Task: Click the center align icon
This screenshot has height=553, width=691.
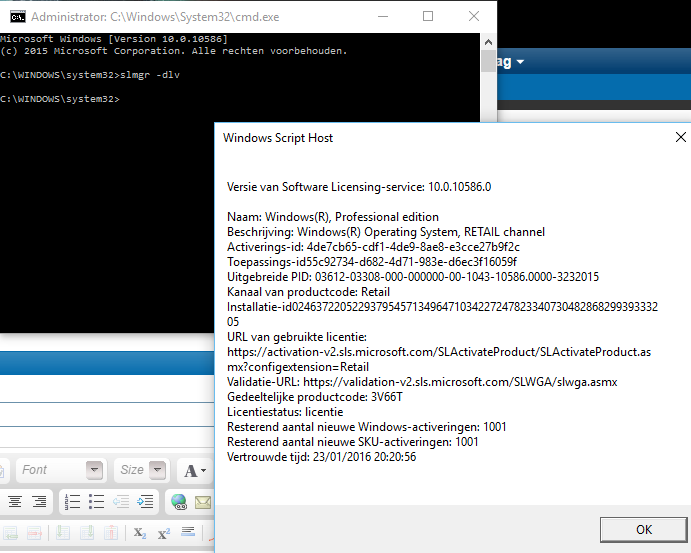Action: (14, 502)
